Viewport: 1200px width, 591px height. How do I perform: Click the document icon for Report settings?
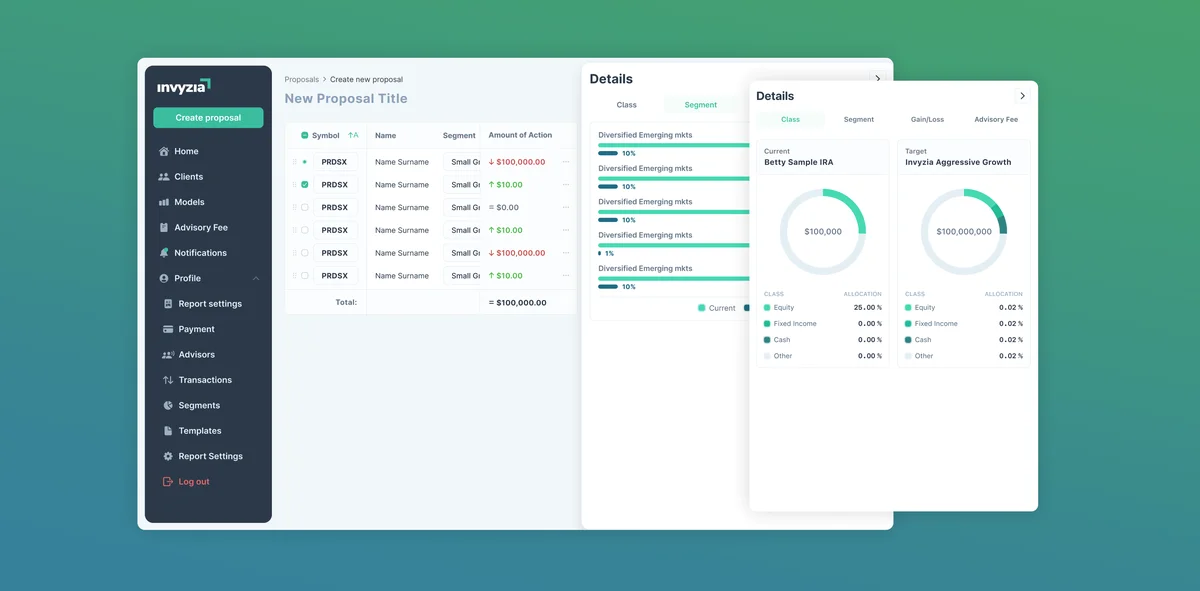pyautogui.click(x=169, y=304)
